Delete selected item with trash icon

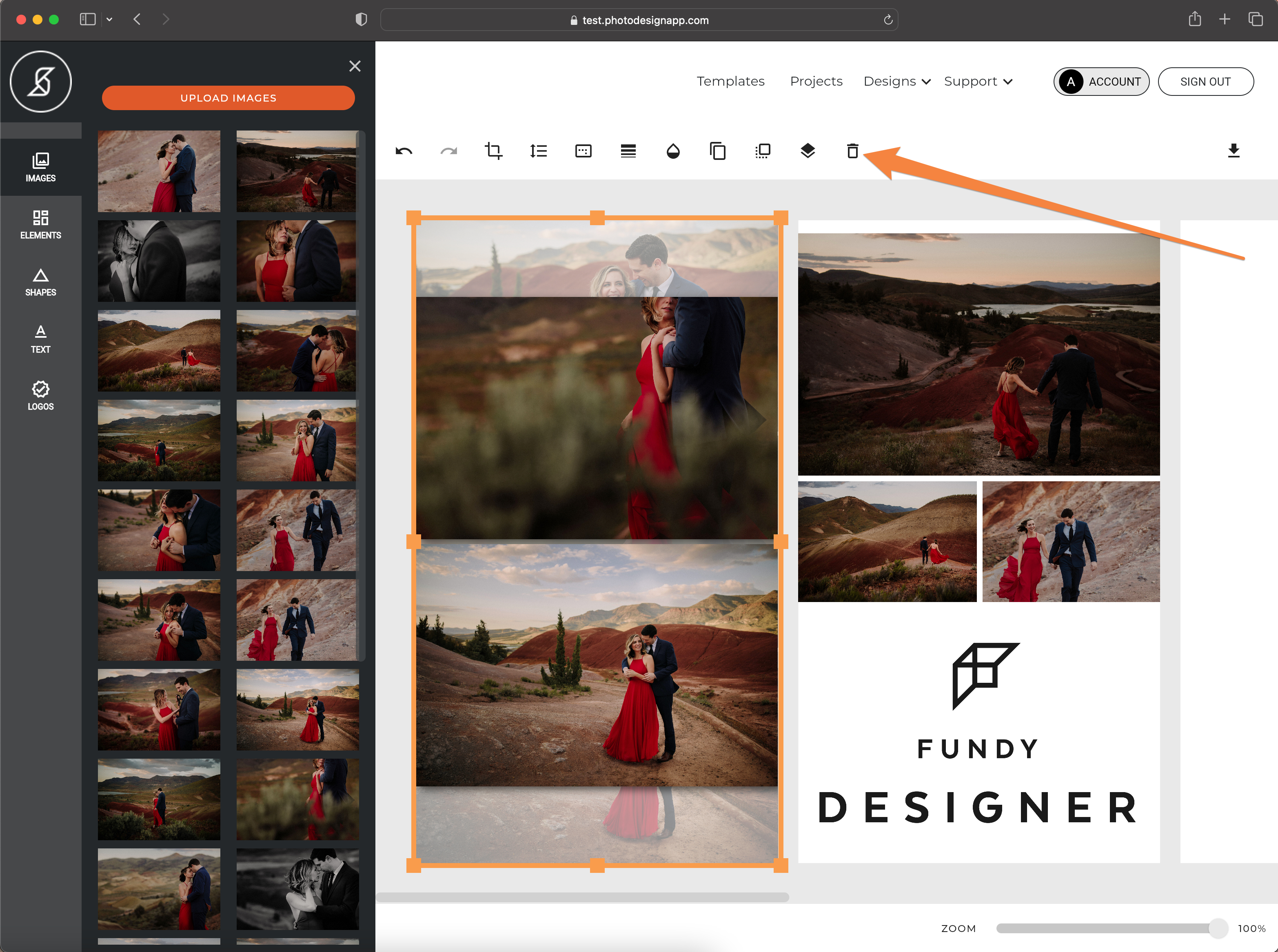coord(852,151)
